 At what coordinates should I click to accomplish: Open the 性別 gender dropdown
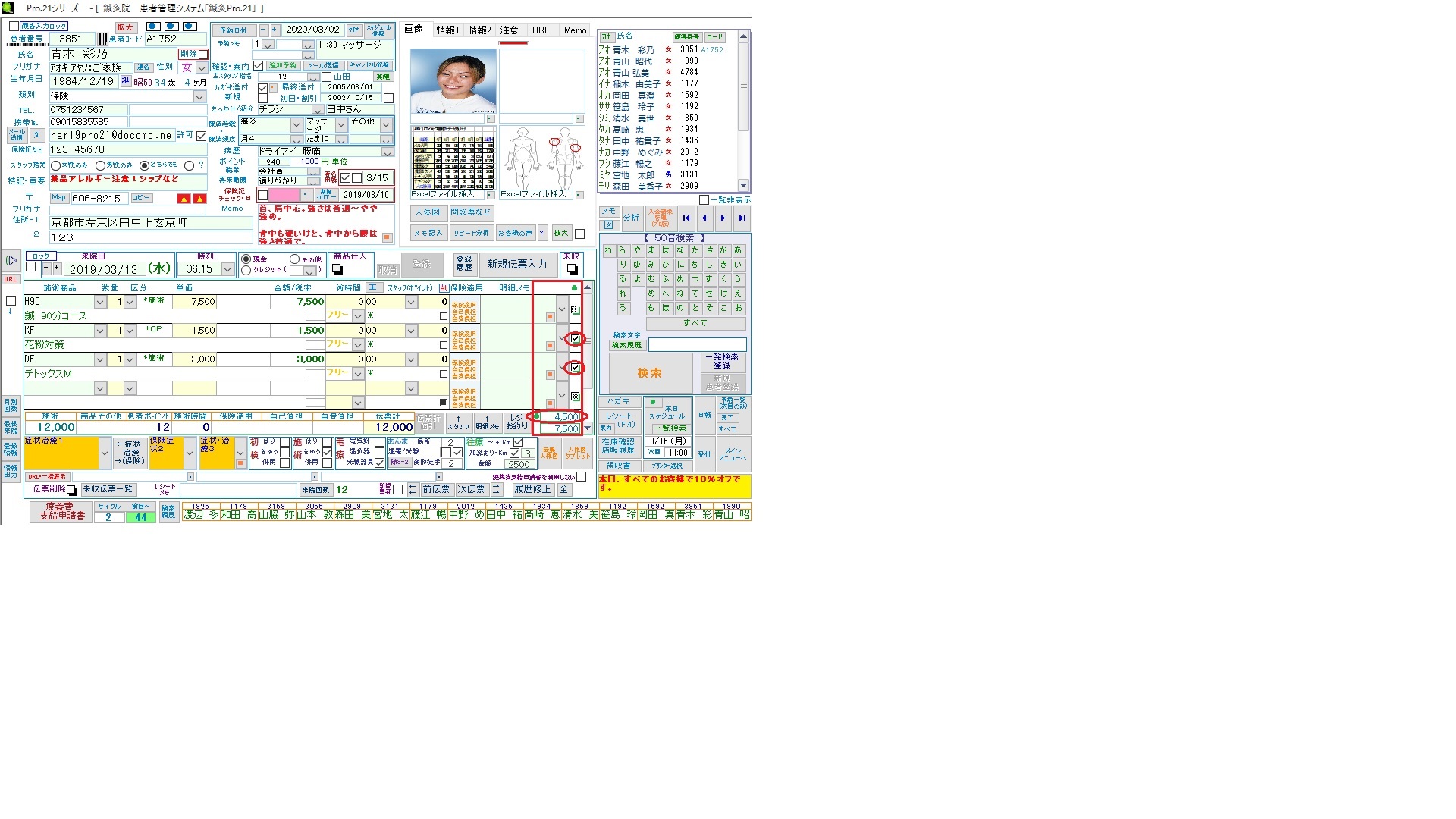pos(202,67)
